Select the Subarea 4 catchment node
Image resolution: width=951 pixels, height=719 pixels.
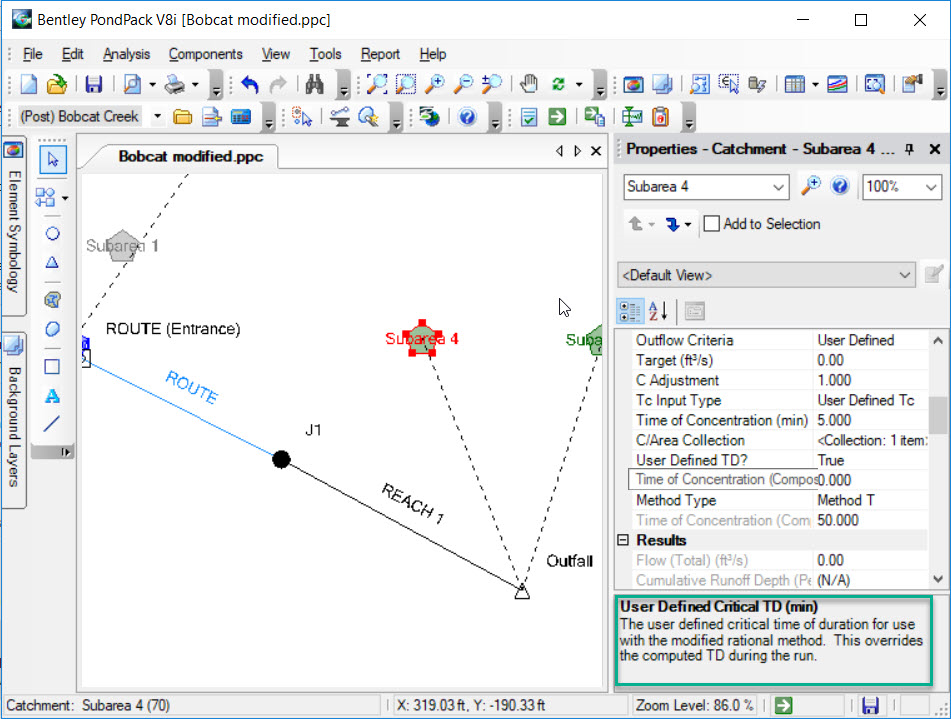422,339
